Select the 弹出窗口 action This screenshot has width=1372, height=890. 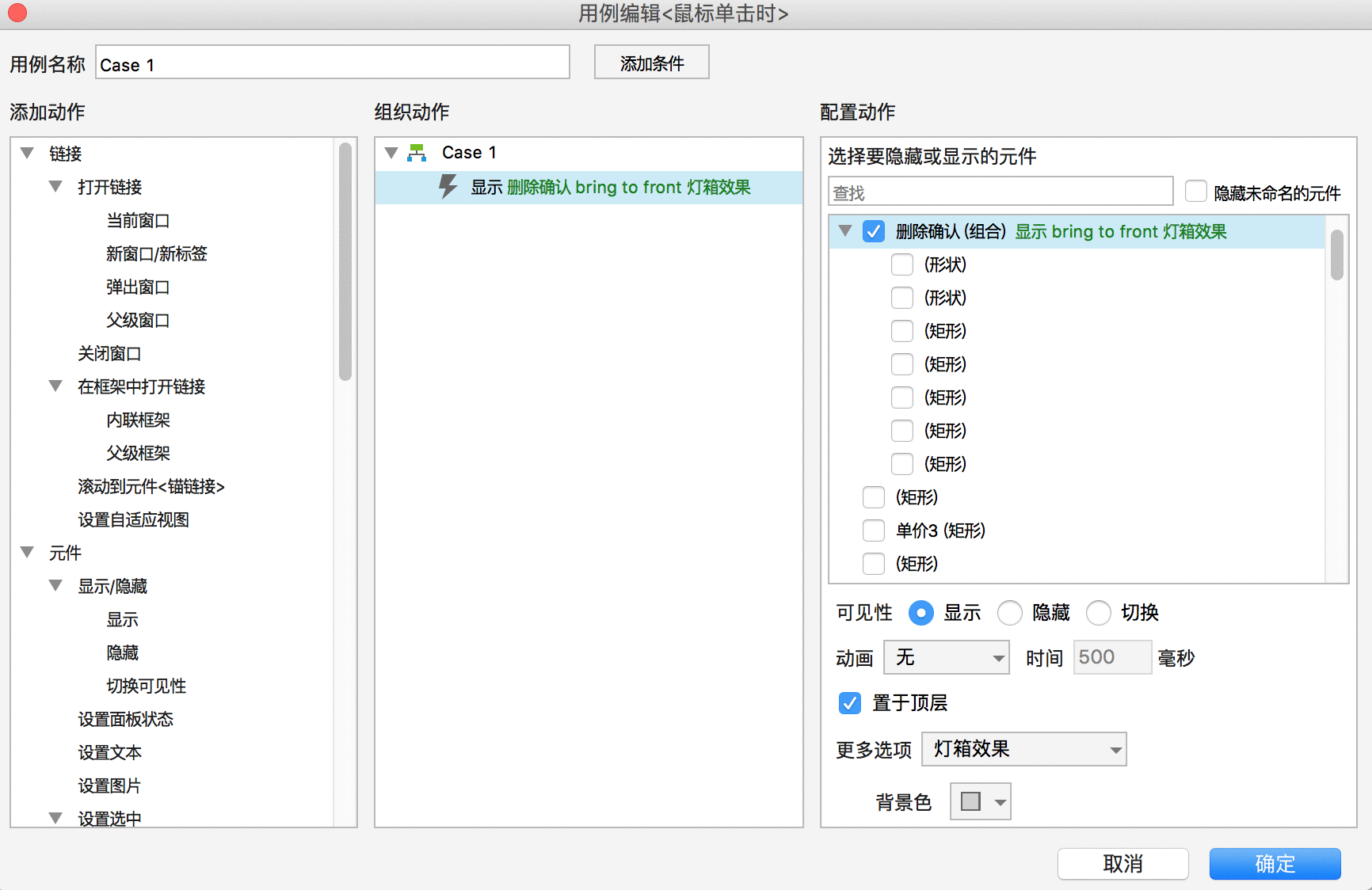pos(138,287)
